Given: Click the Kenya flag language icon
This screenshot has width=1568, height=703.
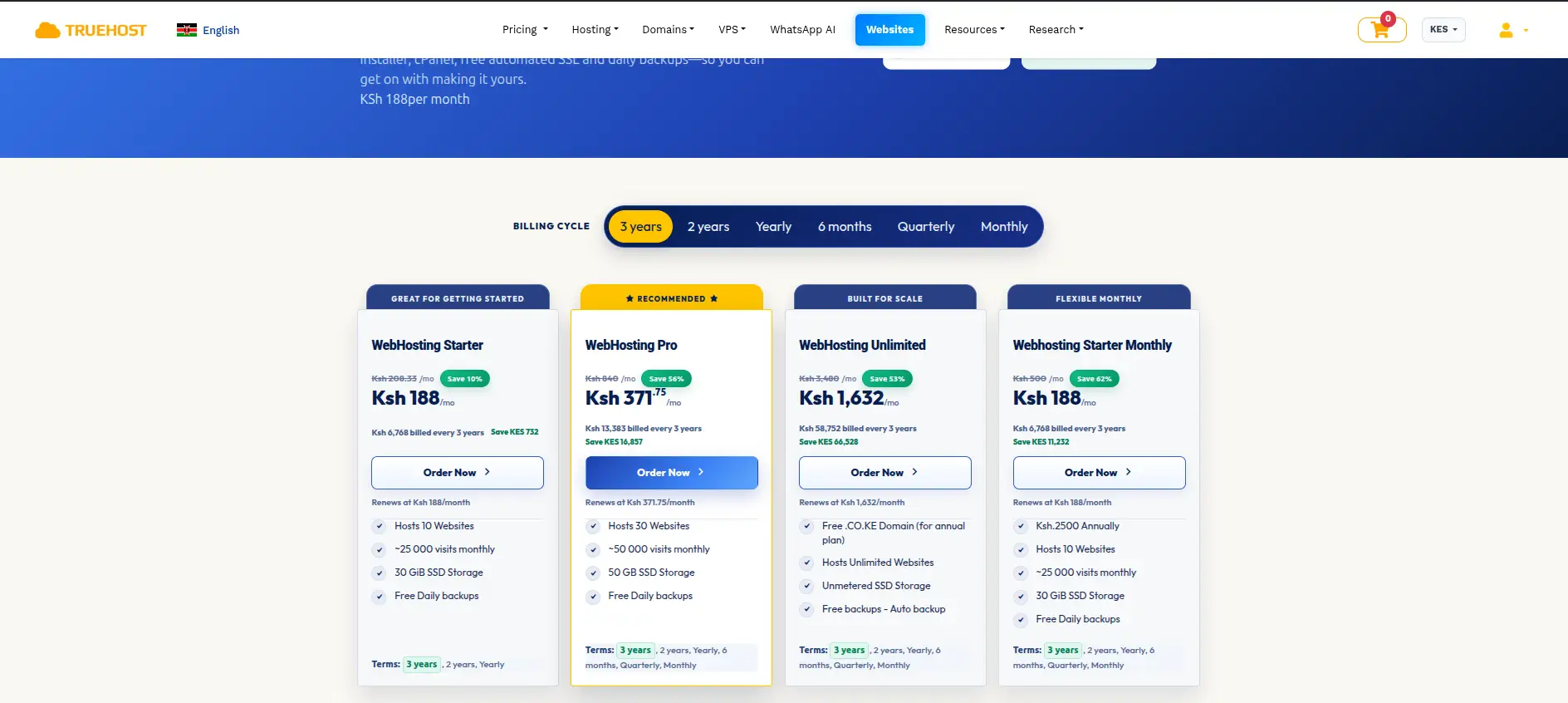Looking at the screenshot, I should click(x=187, y=30).
